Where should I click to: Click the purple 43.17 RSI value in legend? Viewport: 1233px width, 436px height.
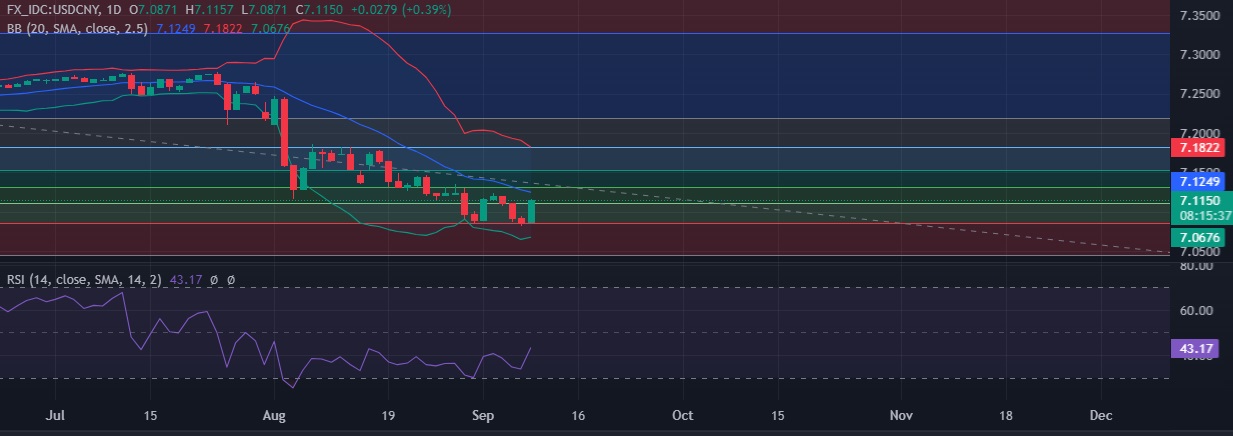(186, 281)
